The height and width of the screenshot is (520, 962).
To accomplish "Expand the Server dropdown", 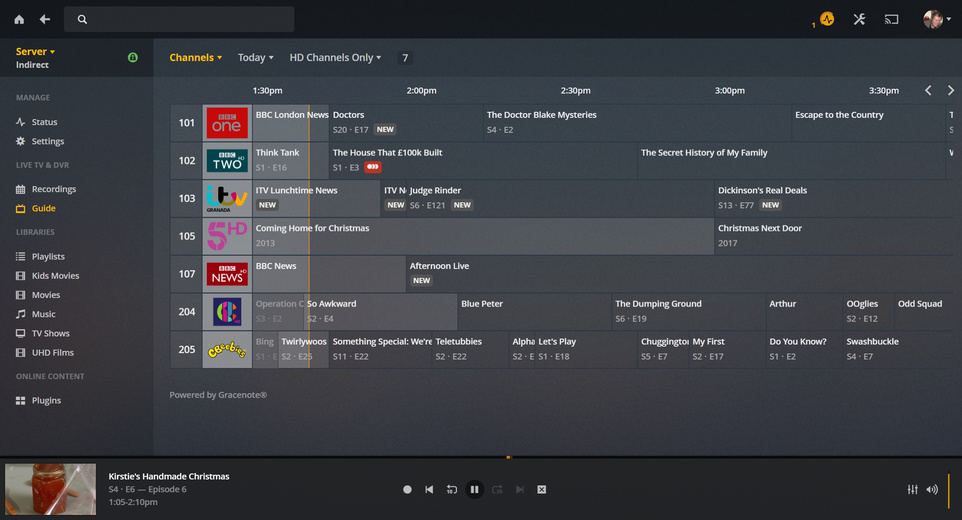I will [35, 52].
